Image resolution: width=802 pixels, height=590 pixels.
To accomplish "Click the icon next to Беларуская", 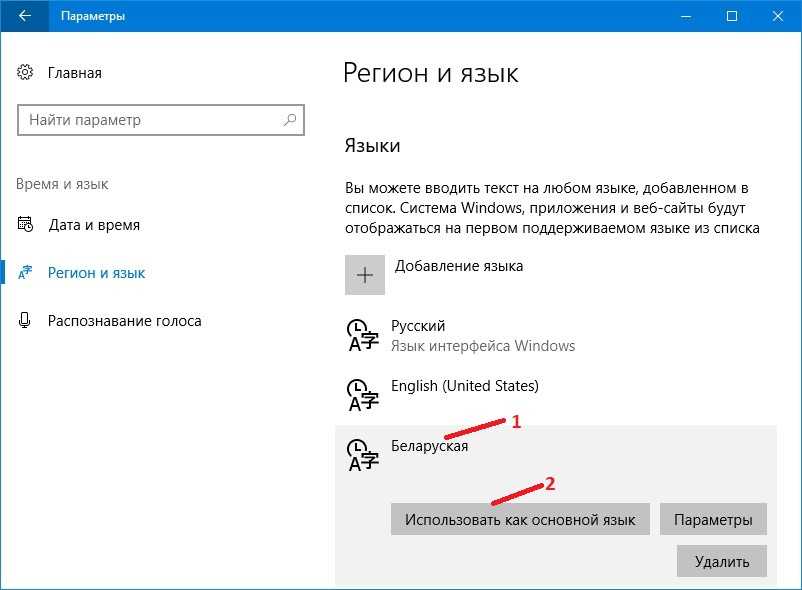I will tap(363, 455).
